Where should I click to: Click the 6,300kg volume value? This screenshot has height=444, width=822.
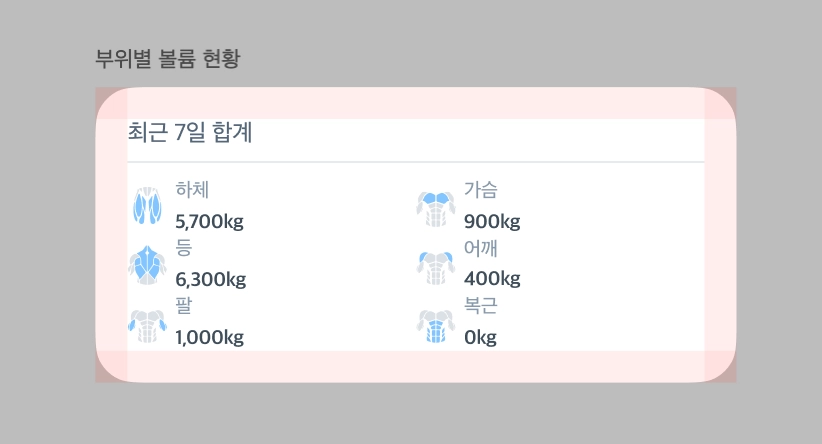(x=210, y=279)
